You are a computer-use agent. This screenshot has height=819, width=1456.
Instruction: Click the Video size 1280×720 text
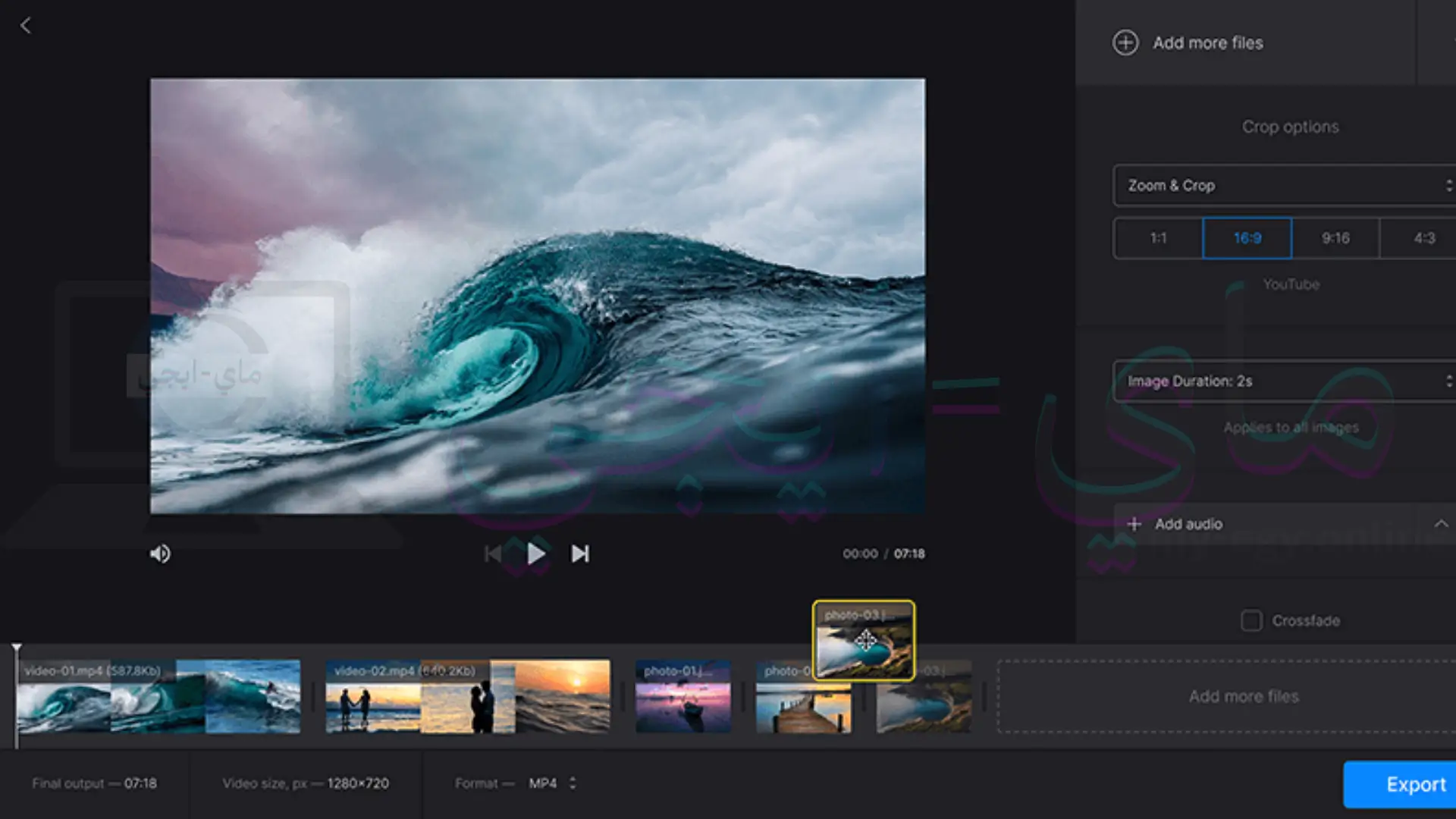tap(306, 783)
